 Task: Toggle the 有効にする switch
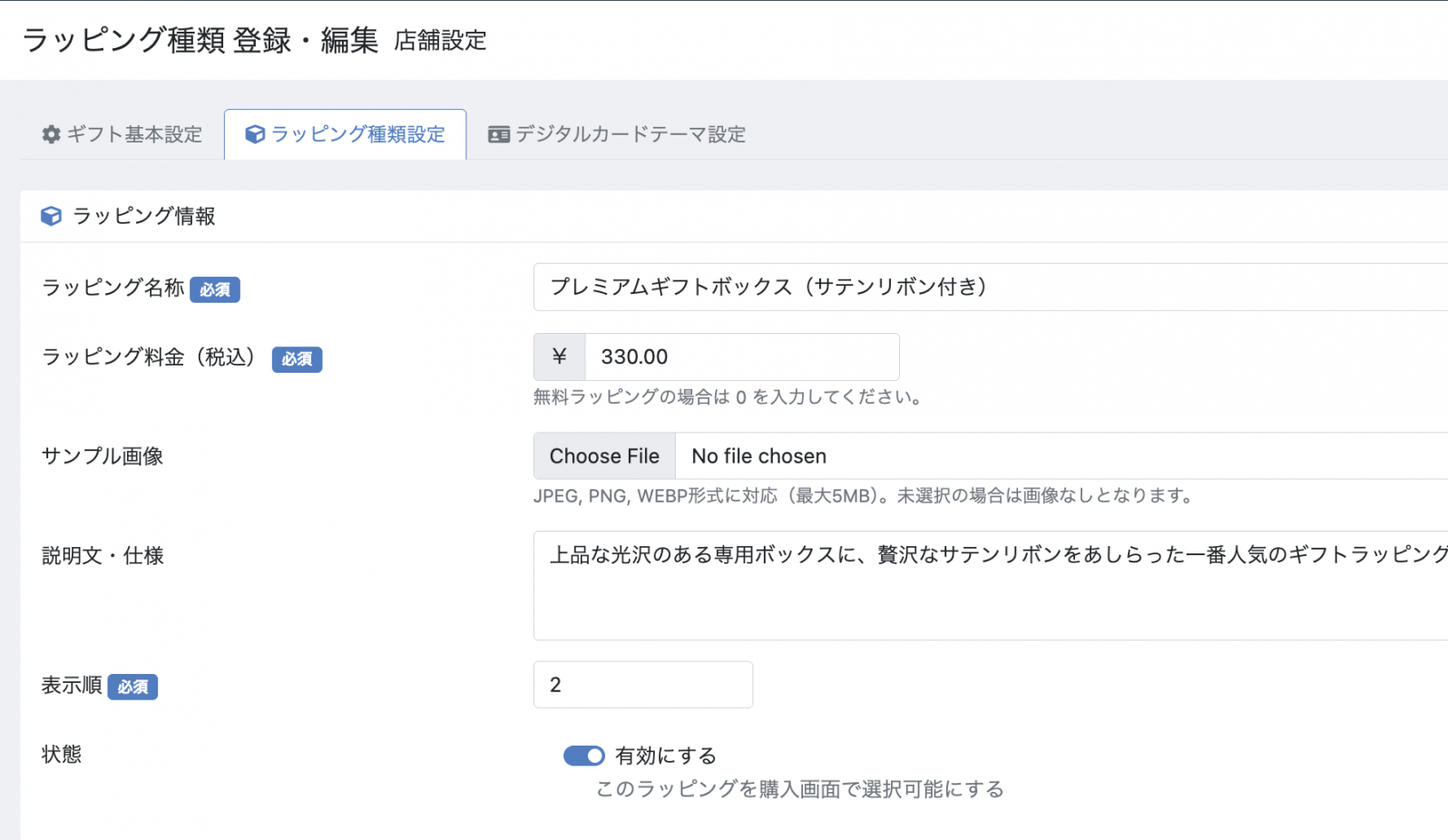coord(583,756)
